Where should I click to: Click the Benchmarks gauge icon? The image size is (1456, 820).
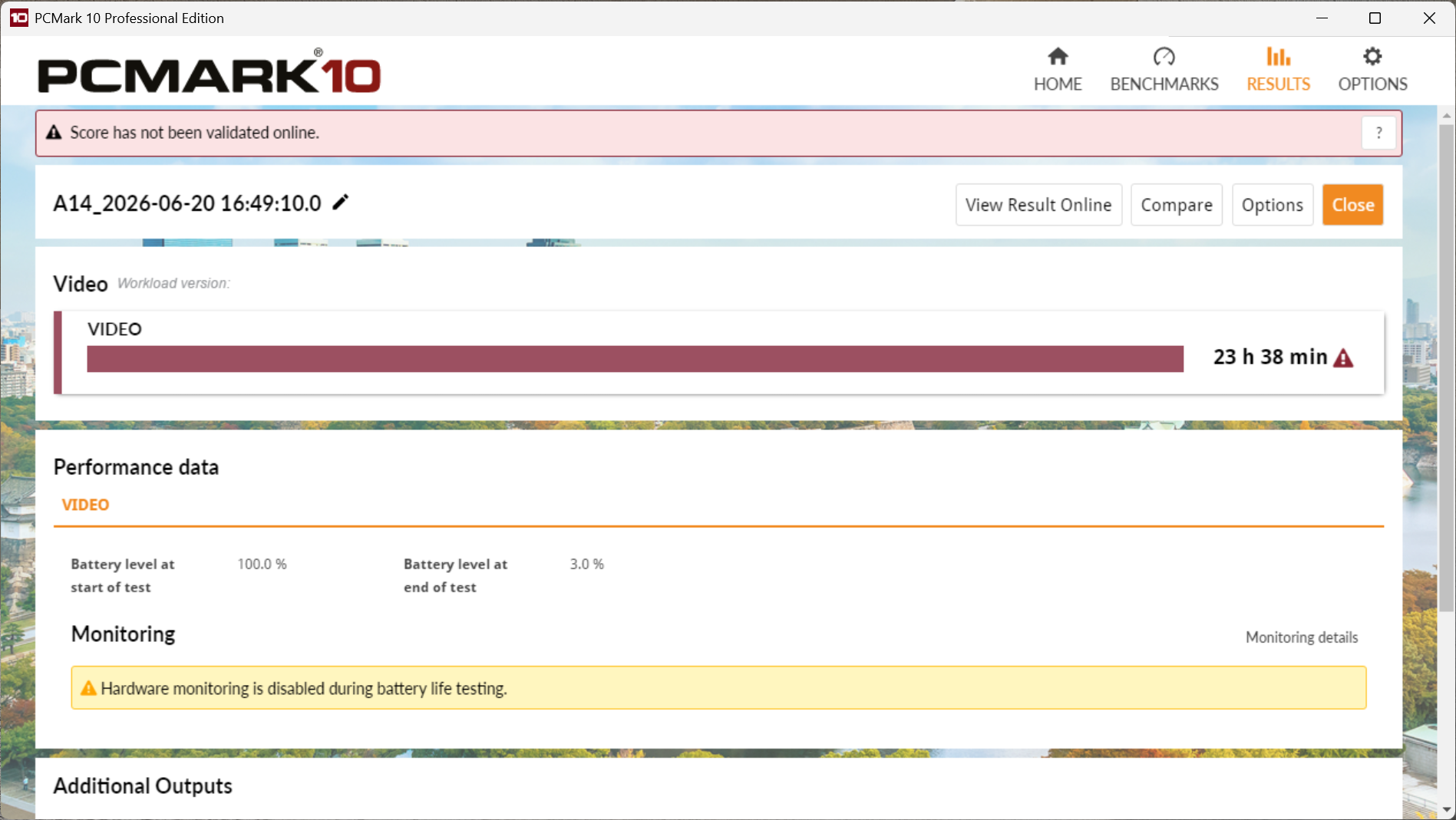[x=1164, y=56]
